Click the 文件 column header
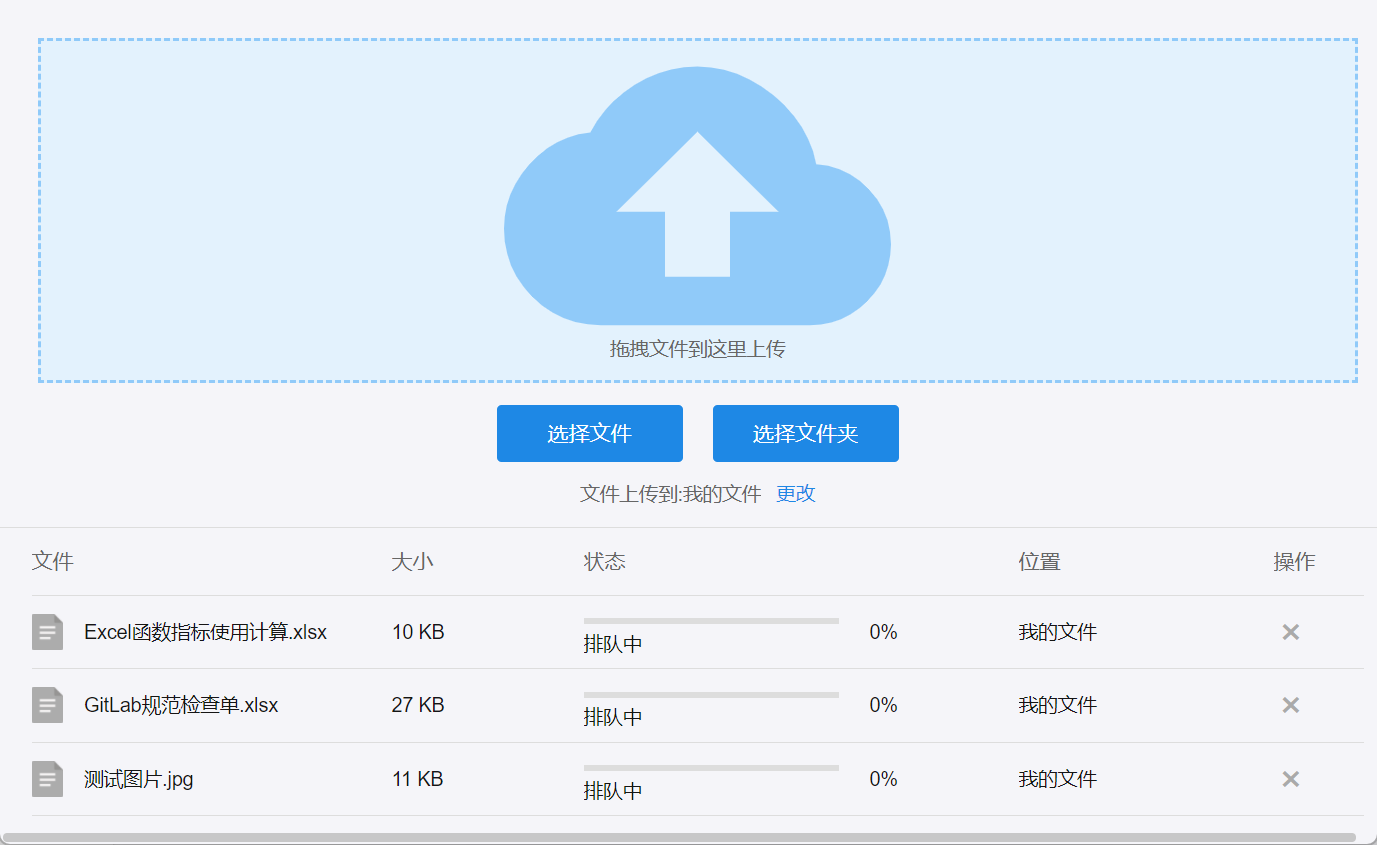Image resolution: width=1377 pixels, height=845 pixels. click(53, 562)
